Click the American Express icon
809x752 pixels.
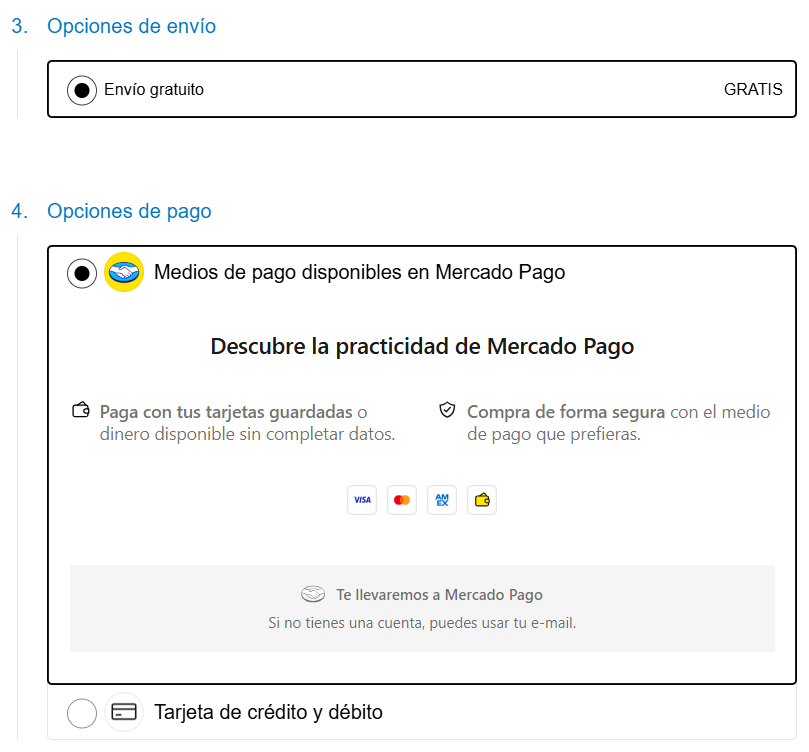point(442,500)
